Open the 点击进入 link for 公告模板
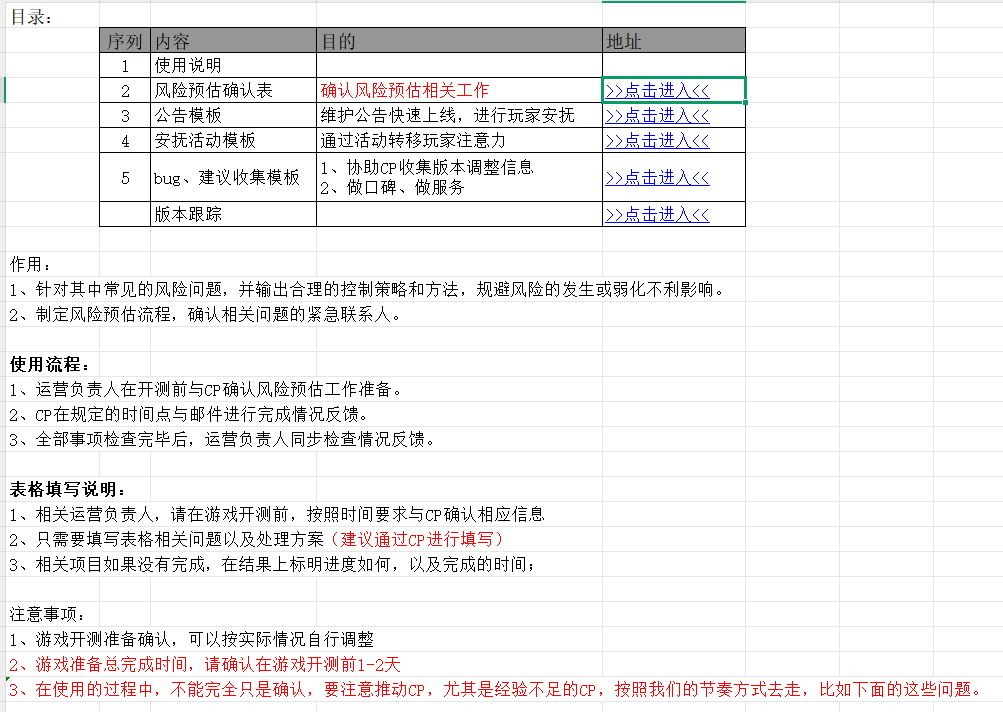1003x712 pixels. coord(658,116)
